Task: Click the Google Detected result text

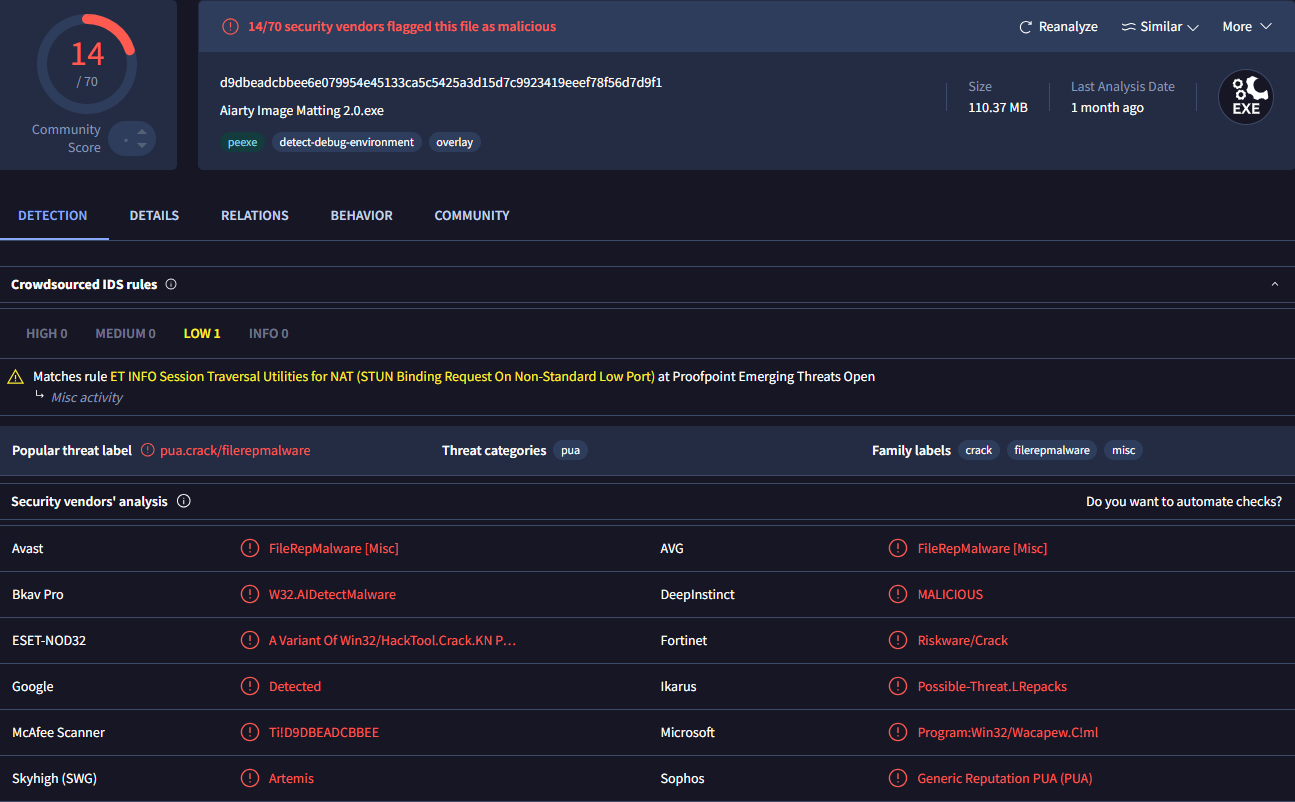Action: (295, 686)
